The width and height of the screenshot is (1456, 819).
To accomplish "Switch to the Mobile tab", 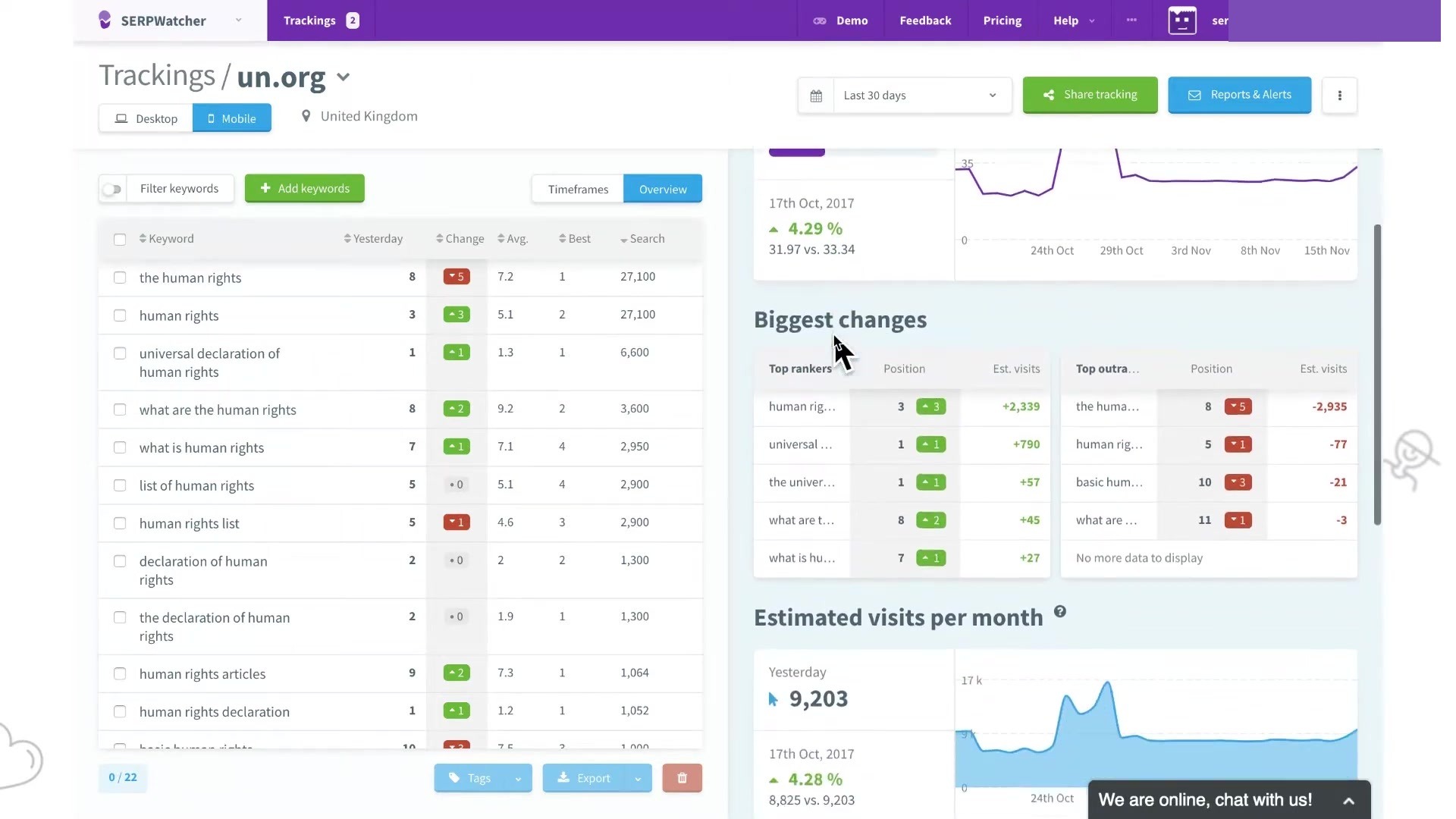I will [x=232, y=118].
